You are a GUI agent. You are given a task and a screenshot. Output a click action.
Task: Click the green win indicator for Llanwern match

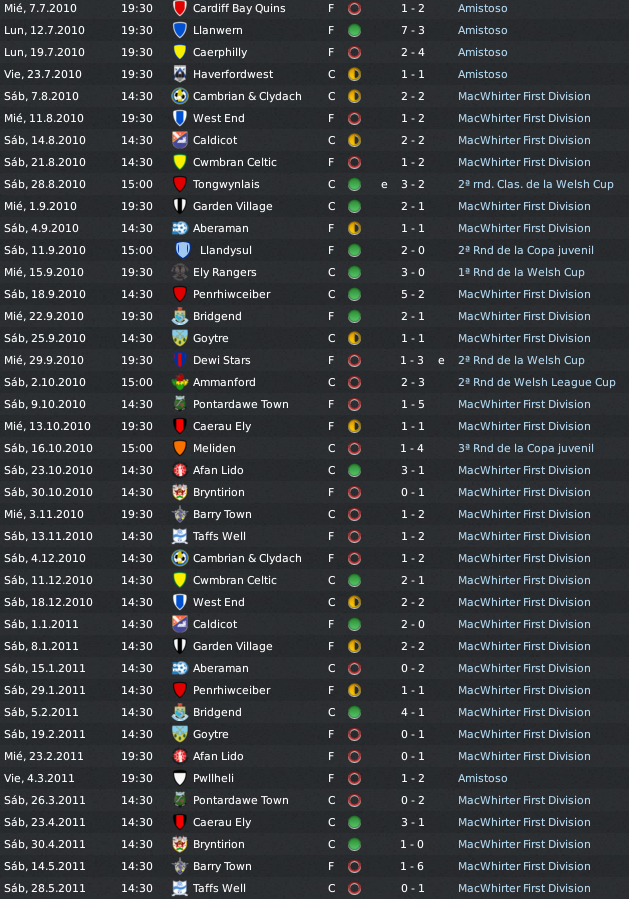[354, 30]
